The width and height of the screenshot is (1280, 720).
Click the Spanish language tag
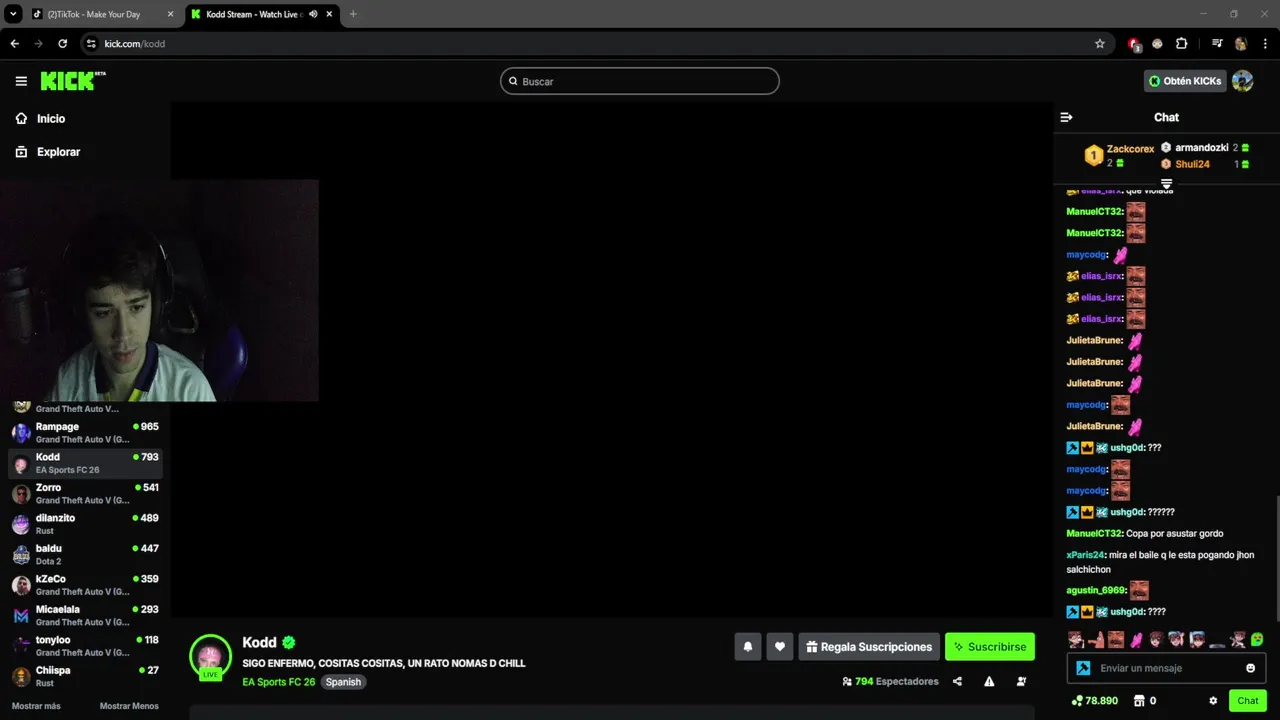pos(343,682)
